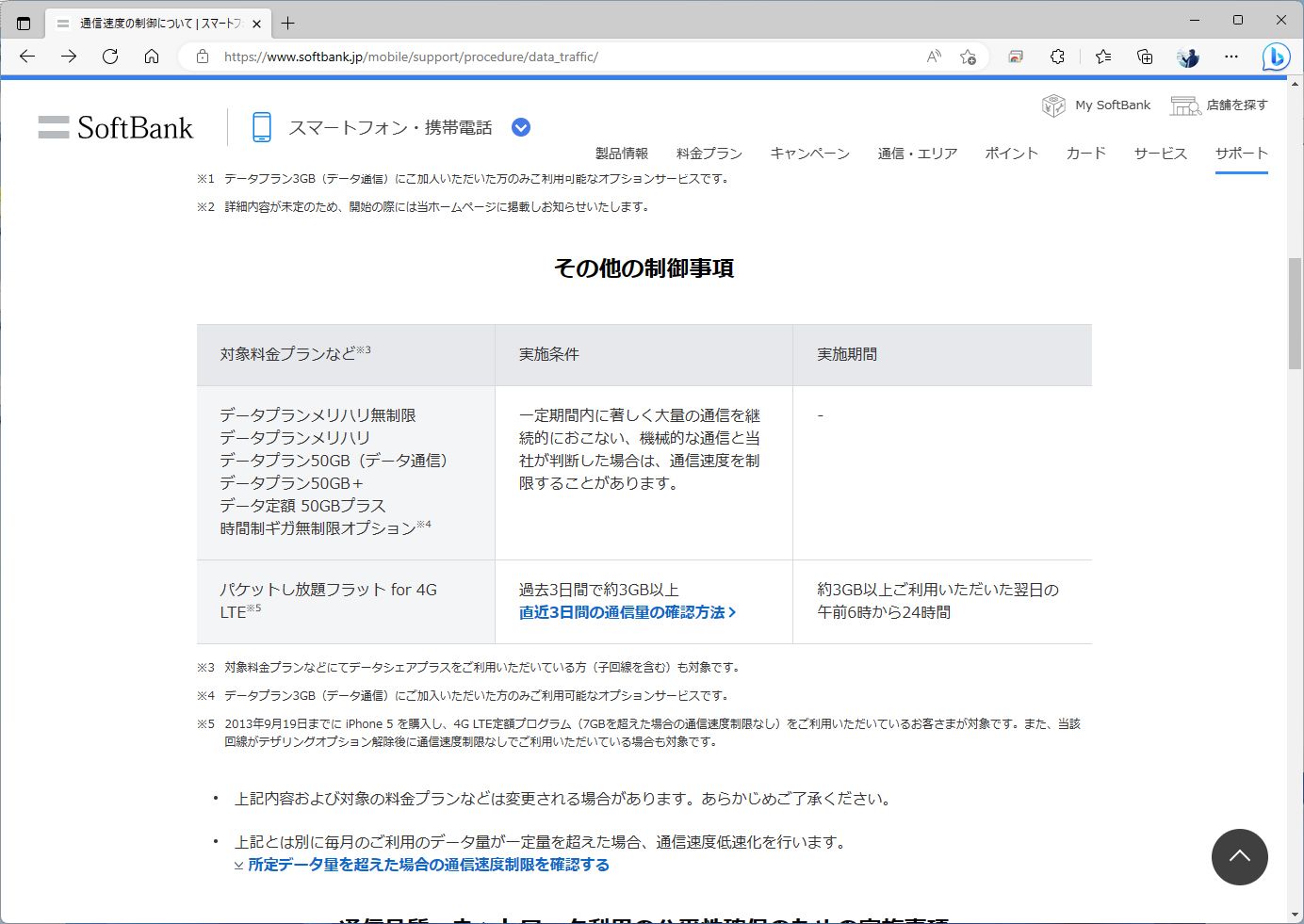Activate the Read aloud icon
1304x924 pixels.
[x=934, y=57]
